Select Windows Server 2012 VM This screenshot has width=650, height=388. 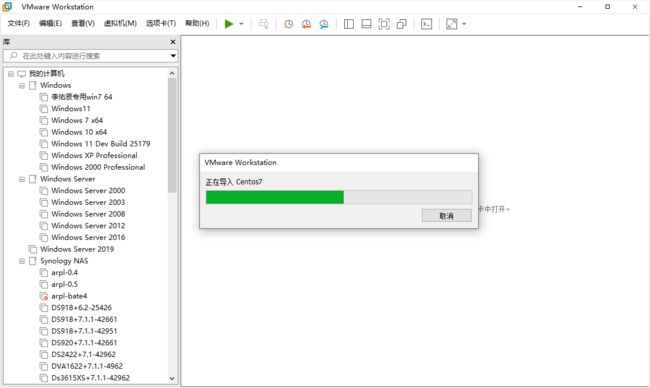pyautogui.click(x=88, y=226)
